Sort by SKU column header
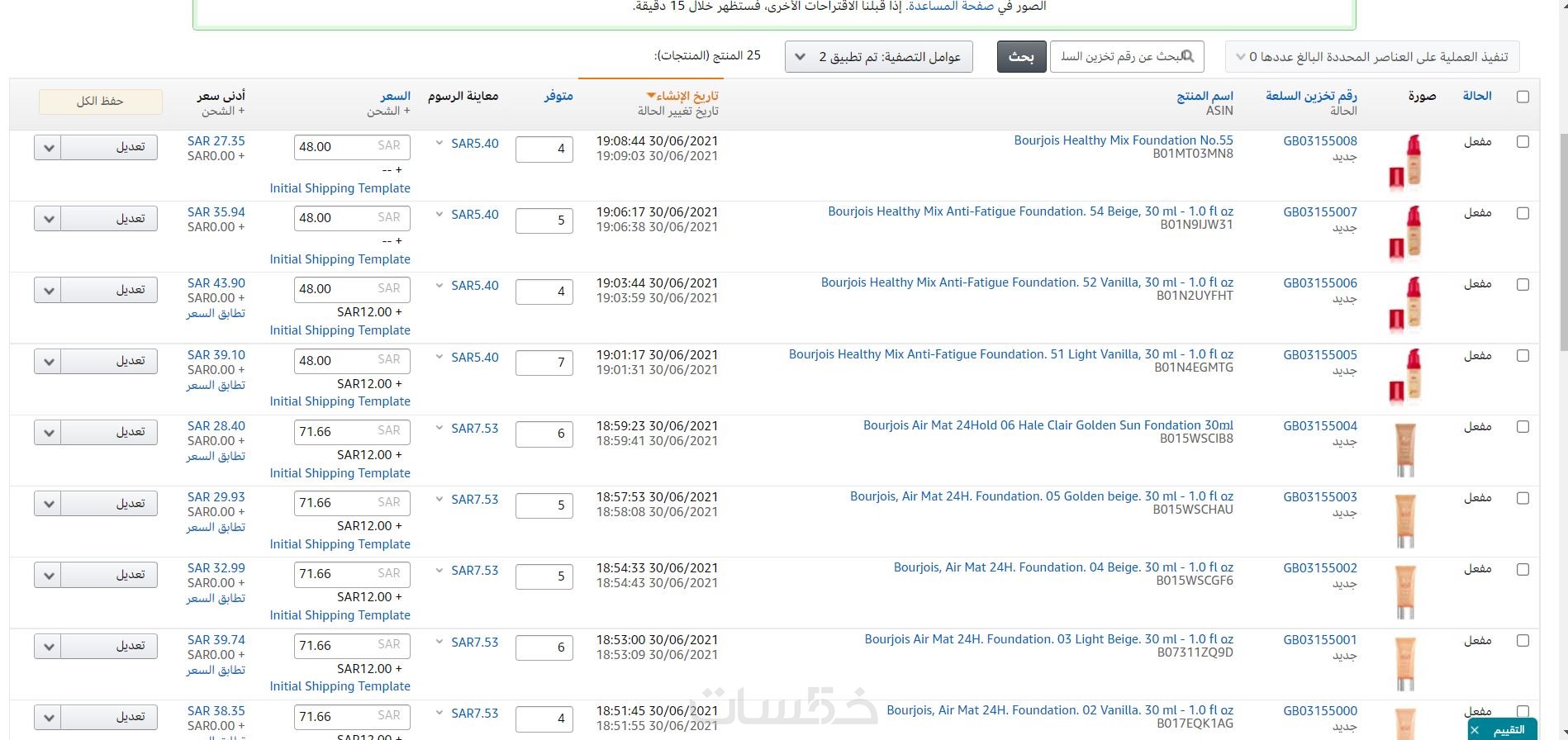 [x=1311, y=96]
